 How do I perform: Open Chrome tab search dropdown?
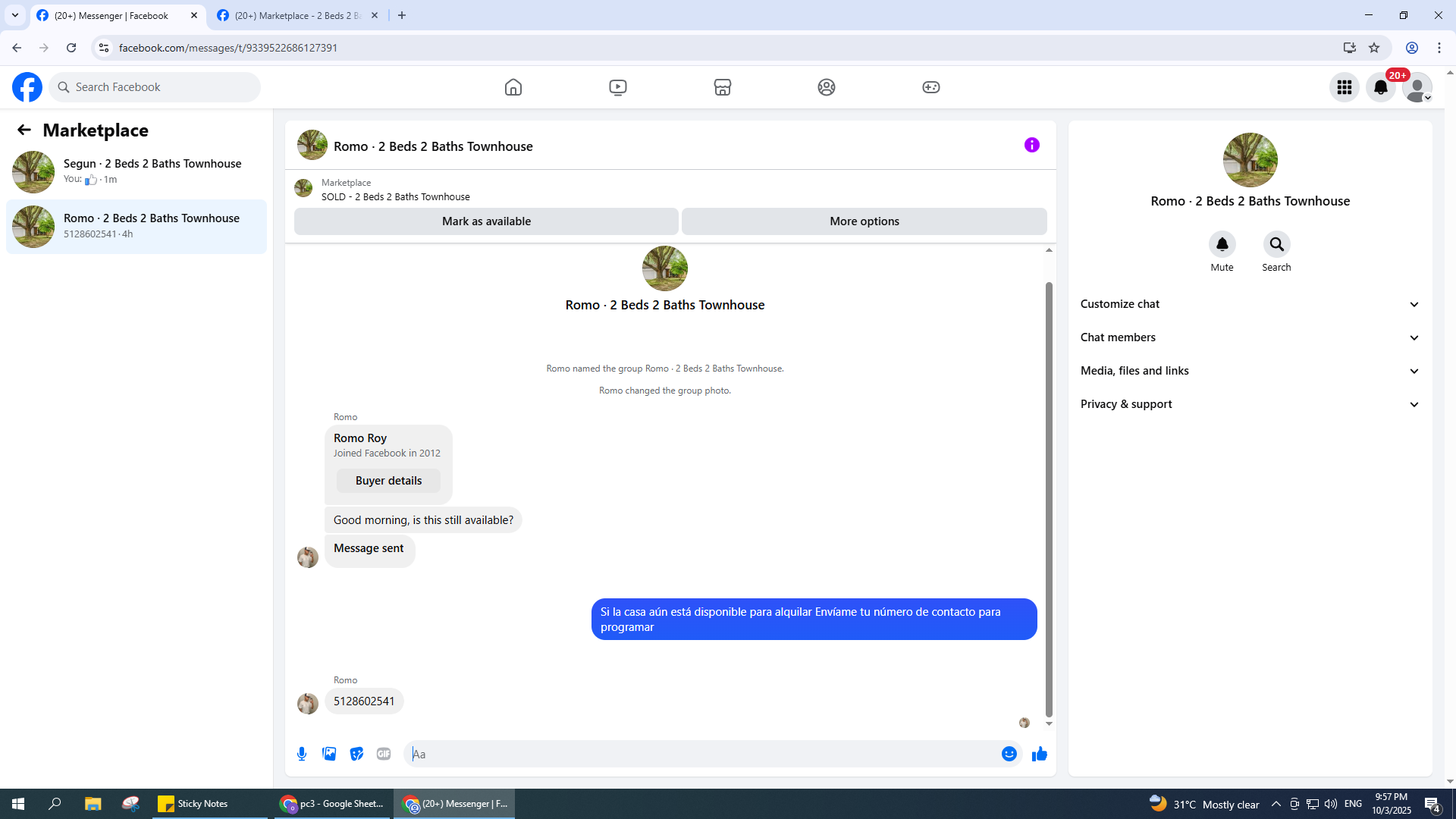pos(14,15)
